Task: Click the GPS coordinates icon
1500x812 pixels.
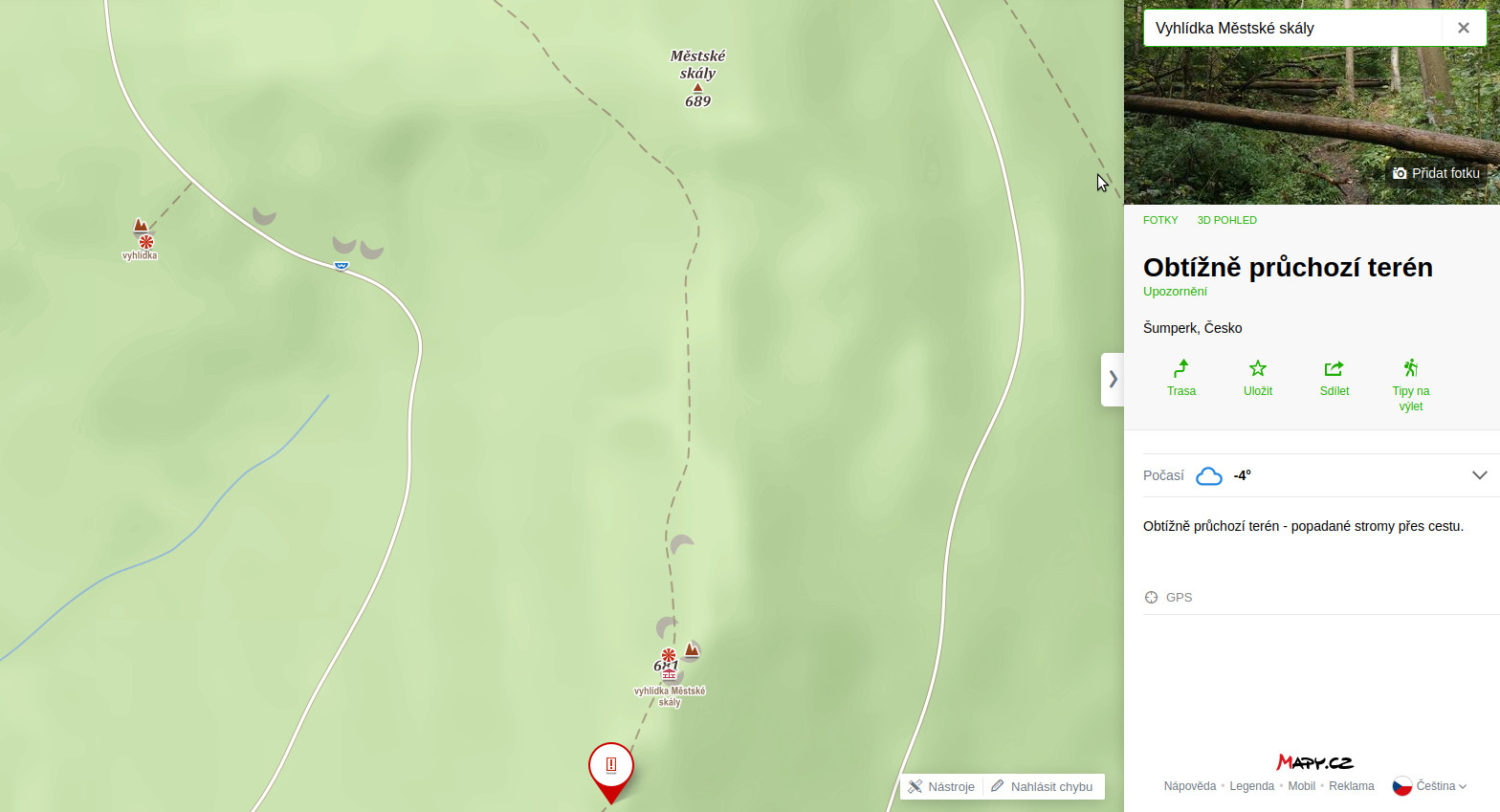Action: pos(1152,597)
